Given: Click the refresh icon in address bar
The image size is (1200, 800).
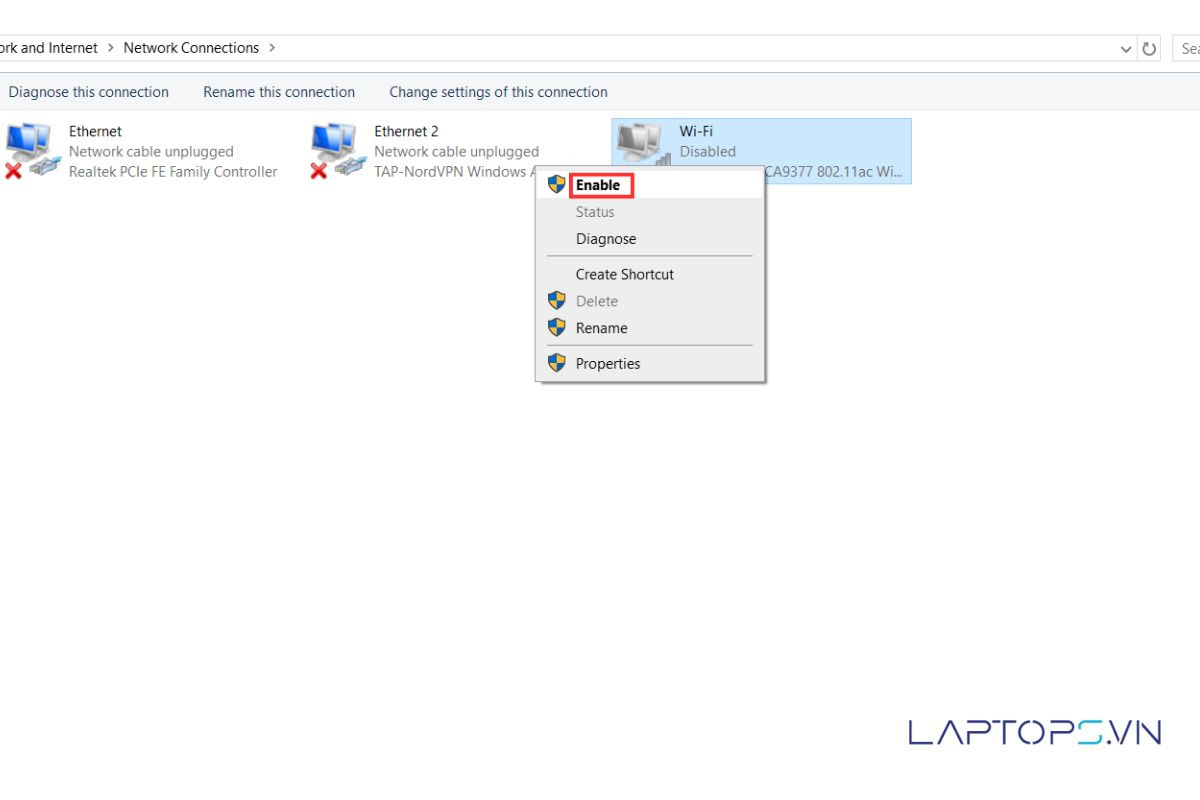Looking at the screenshot, I should point(1150,48).
